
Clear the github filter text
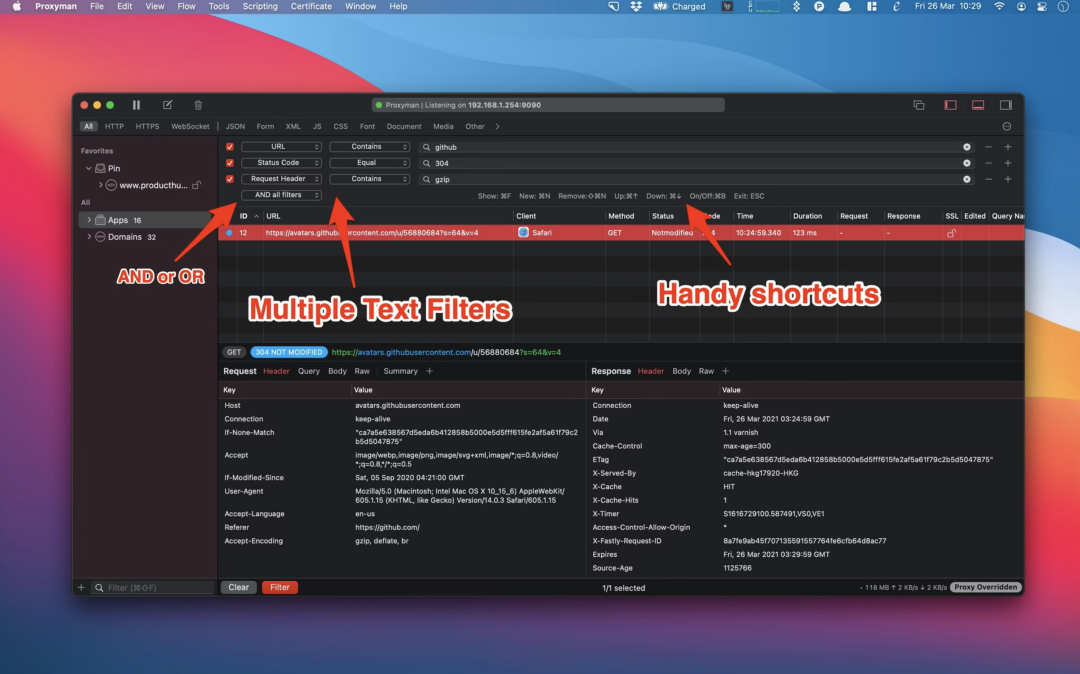967,147
